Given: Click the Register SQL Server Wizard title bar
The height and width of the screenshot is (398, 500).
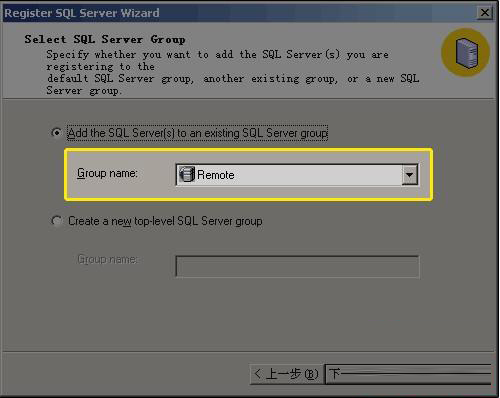Looking at the screenshot, I should [240, 13].
